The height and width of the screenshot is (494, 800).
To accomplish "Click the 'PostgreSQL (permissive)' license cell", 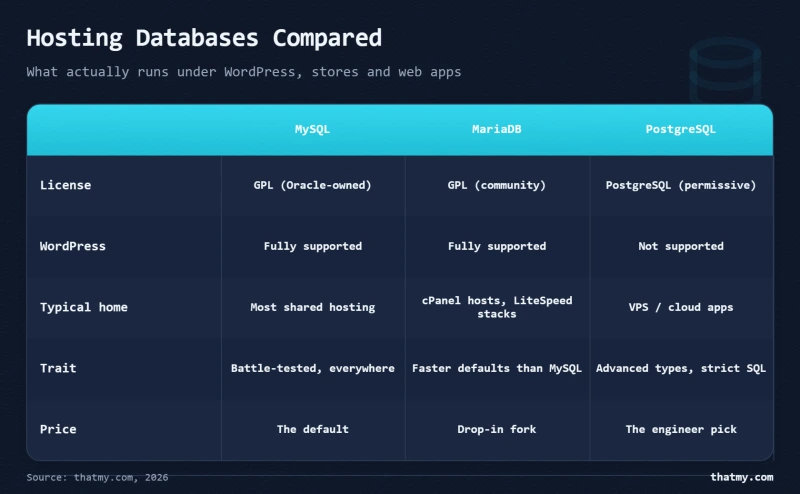I will tap(681, 185).
